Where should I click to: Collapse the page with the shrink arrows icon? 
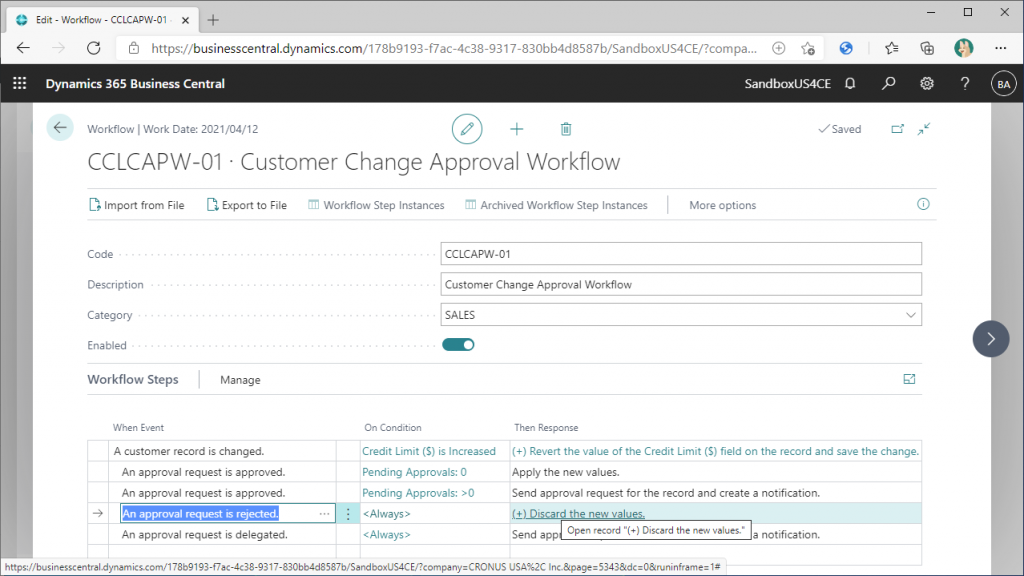coord(923,129)
